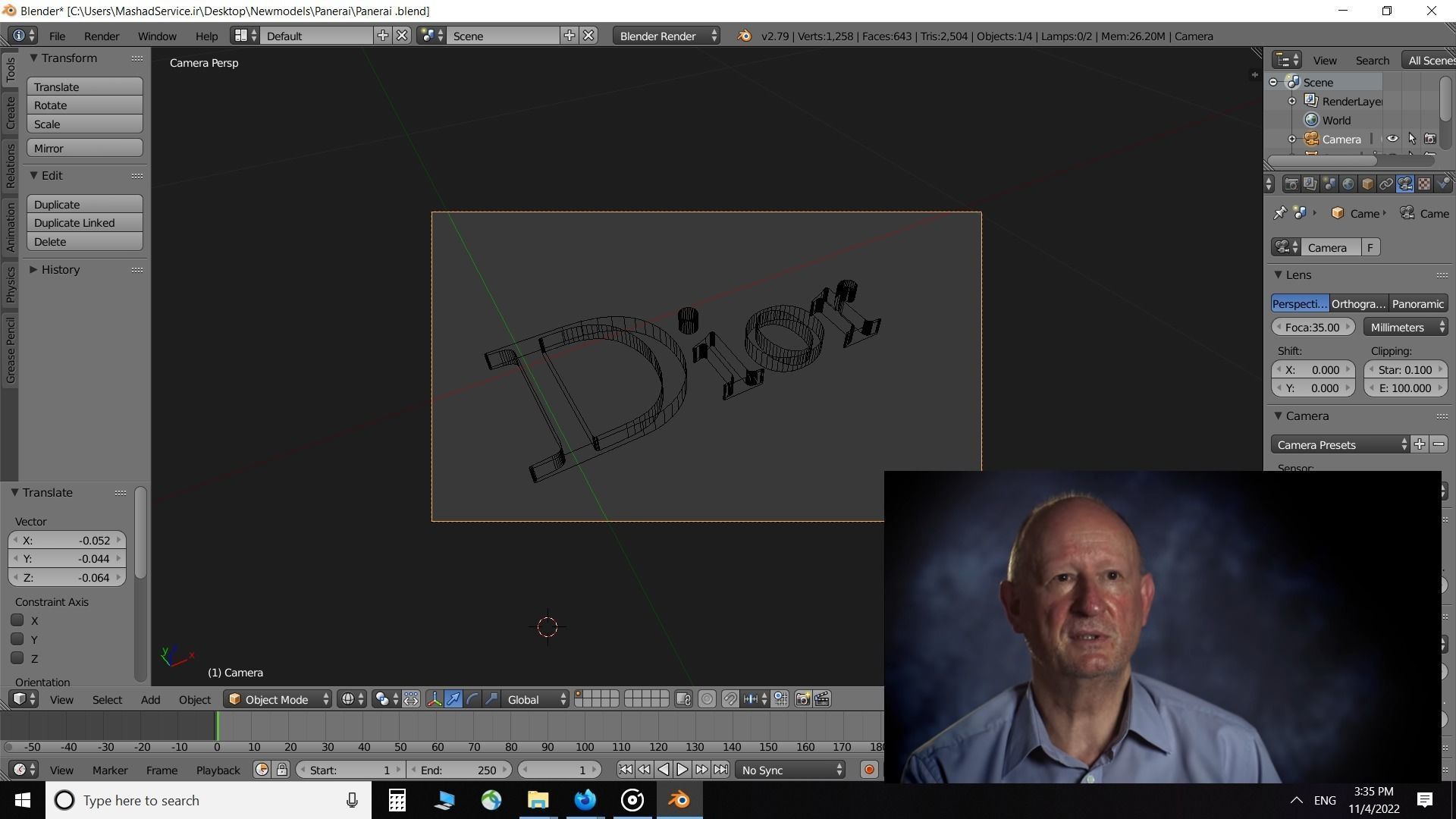The height and width of the screenshot is (819, 1456).
Task: Expand the History panel
Action: pyautogui.click(x=60, y=269)
